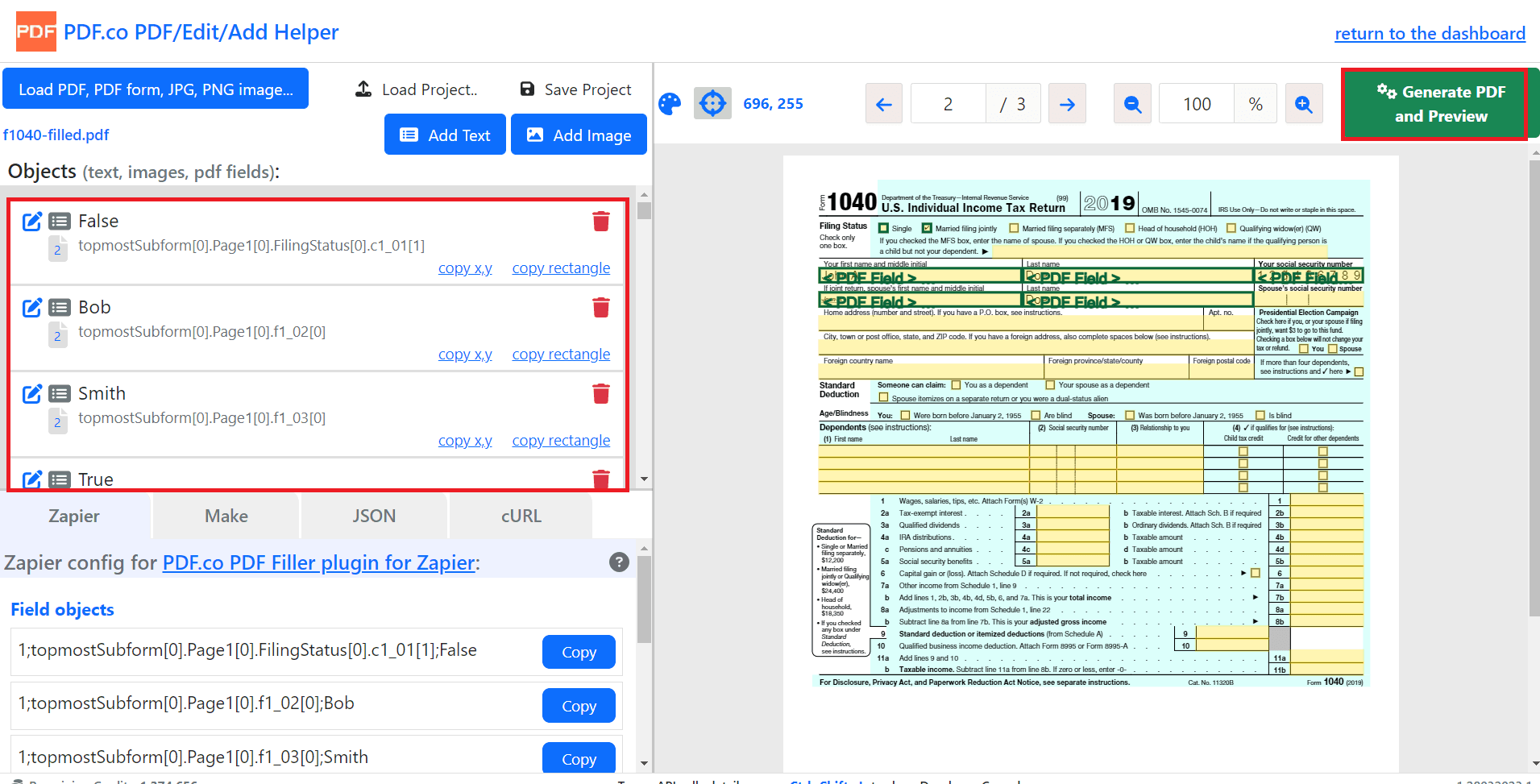The height and width of the screenshot is (784, 1540).
Task: Copy the Bob field object config
Action: pos(579,706)
